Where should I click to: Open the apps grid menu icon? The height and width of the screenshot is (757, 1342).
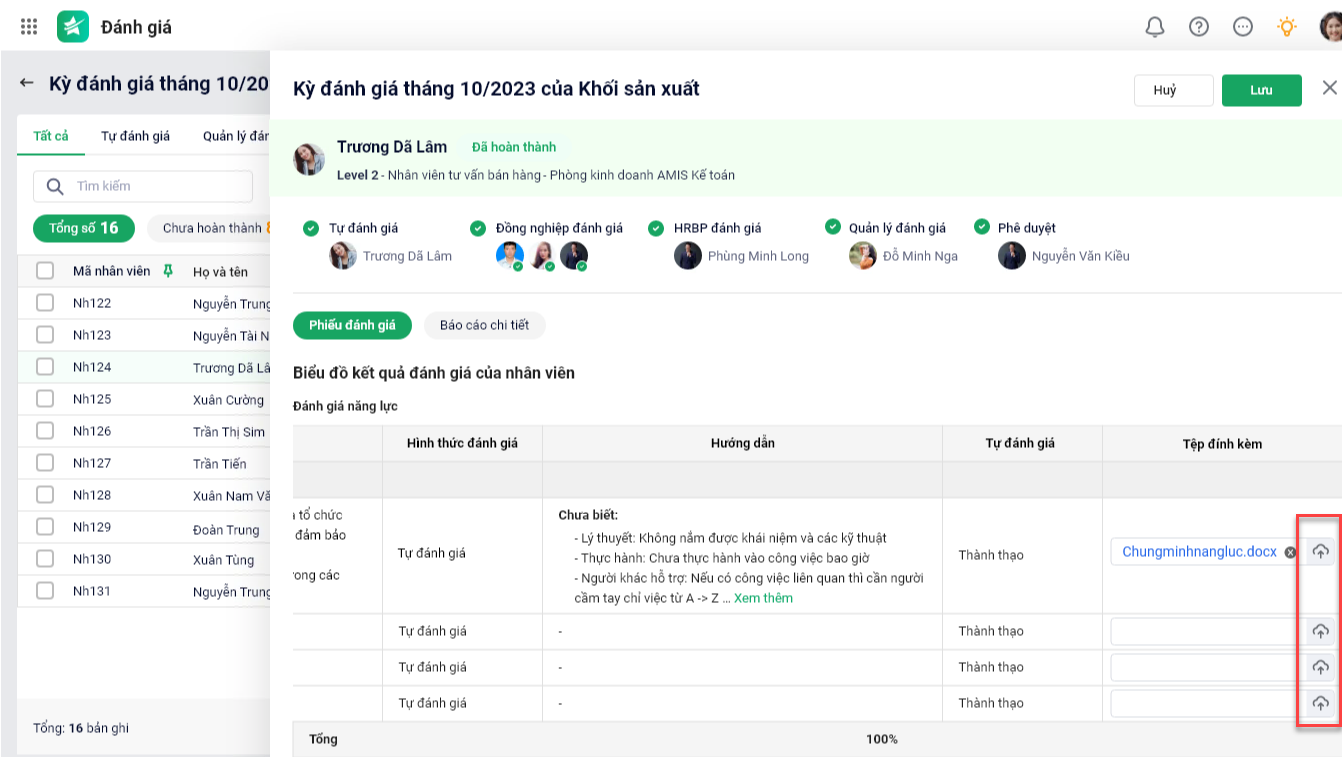(x=29, y=27)
